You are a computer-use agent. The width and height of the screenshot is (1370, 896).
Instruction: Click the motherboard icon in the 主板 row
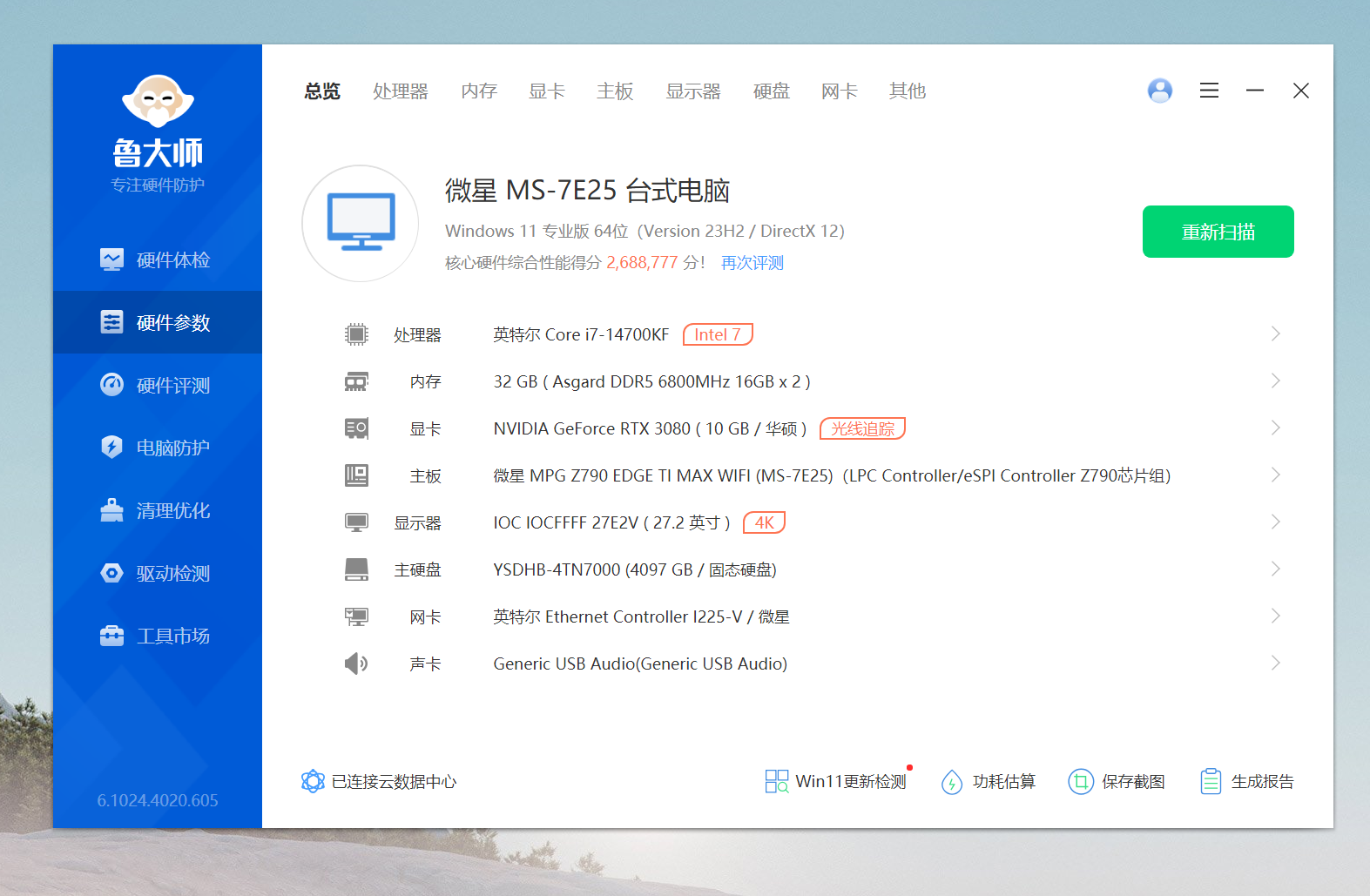pyautogui.click(x=356, y=475)
